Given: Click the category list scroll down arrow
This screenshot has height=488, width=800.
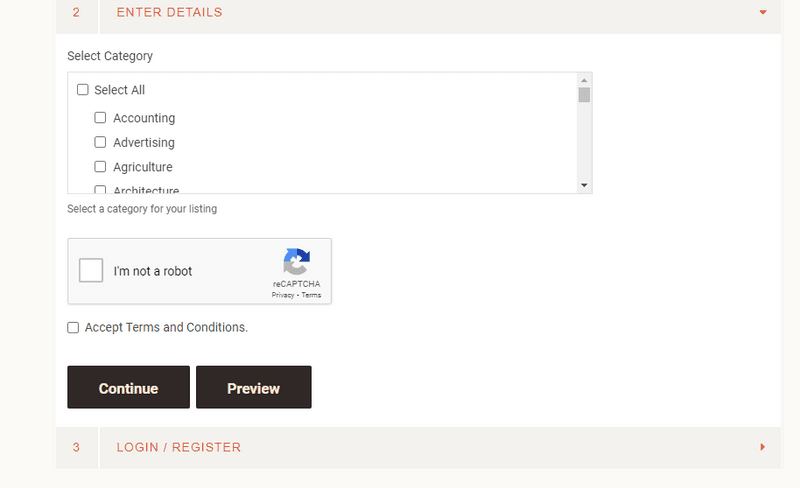Looking at the screenshot, I should click(x=584, y=185).
